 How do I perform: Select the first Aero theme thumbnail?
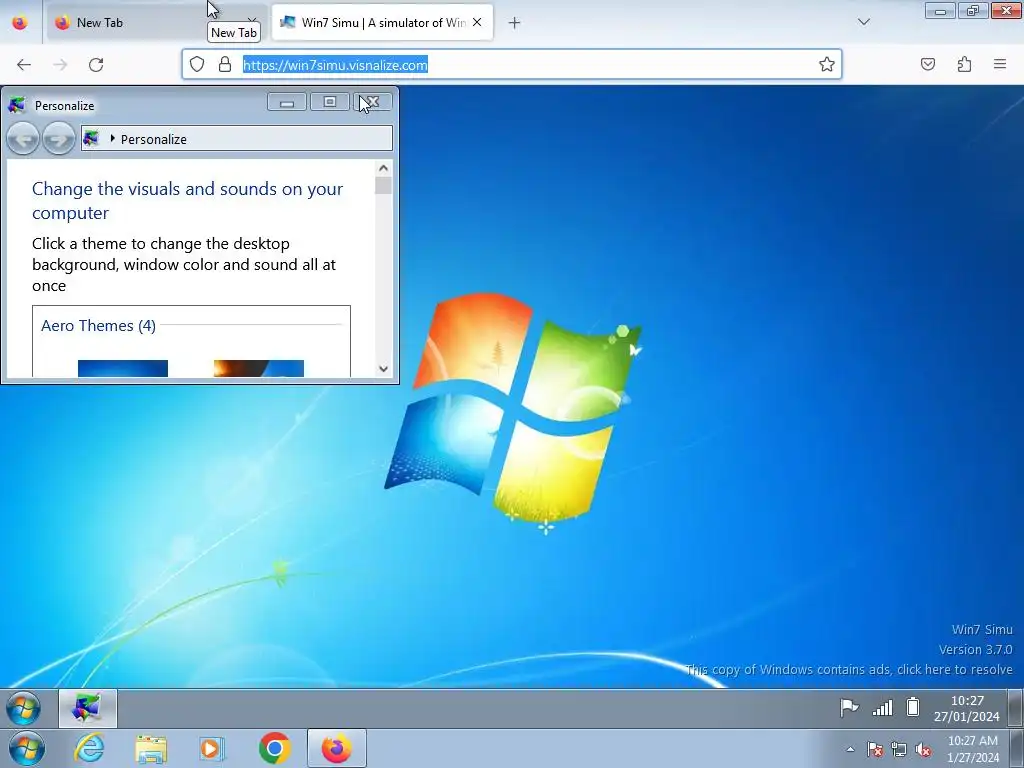(x=123, y=368)
